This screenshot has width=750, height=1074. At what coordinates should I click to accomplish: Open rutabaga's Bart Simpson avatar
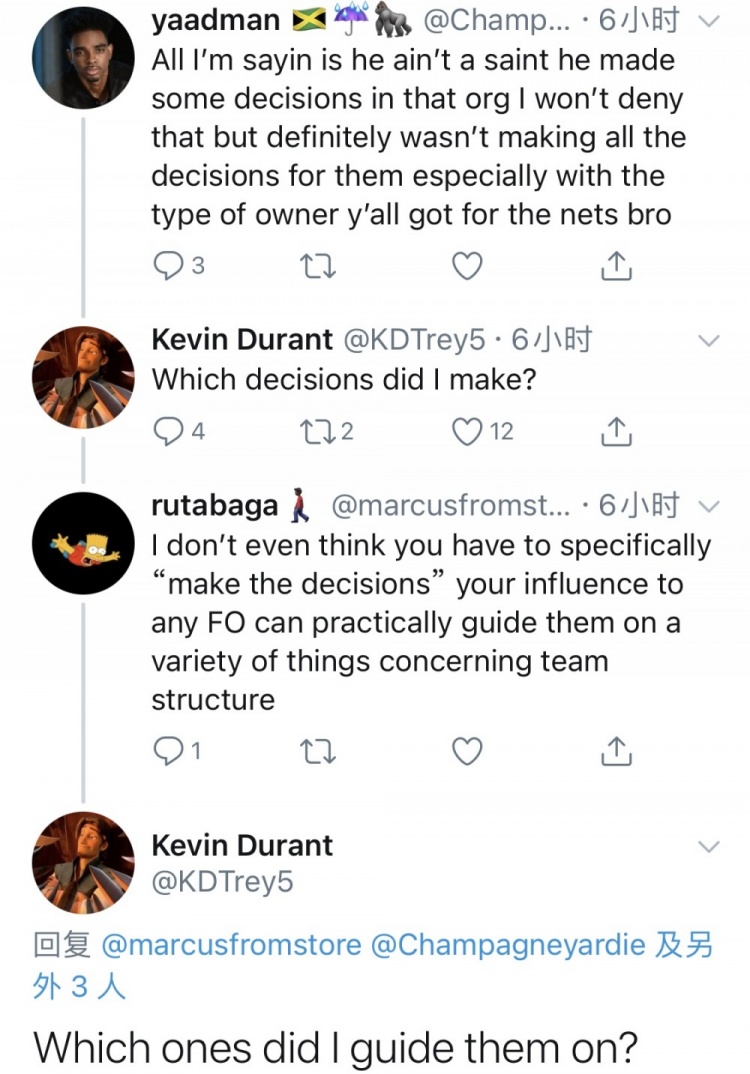pos(83,544)
